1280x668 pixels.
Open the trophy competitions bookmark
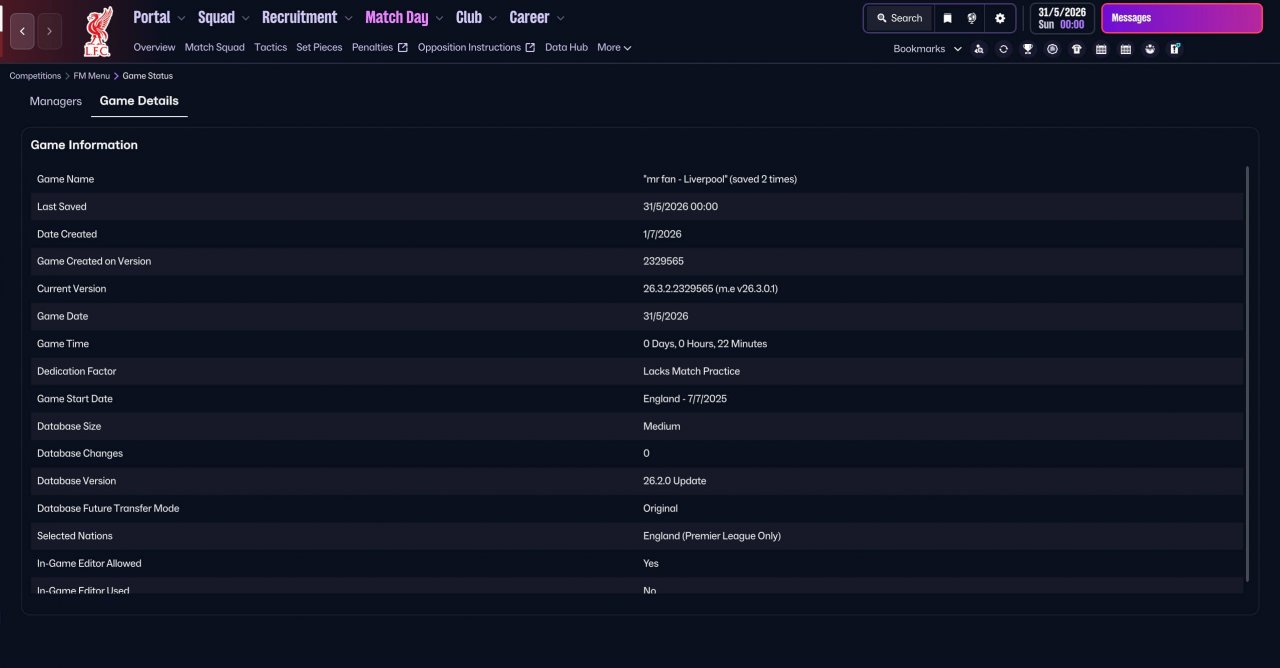(1028, 49)
